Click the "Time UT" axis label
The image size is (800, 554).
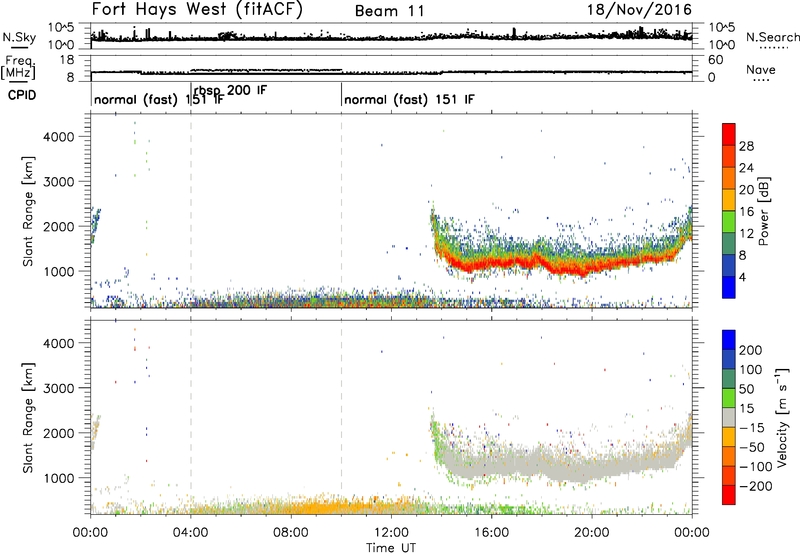391,548
